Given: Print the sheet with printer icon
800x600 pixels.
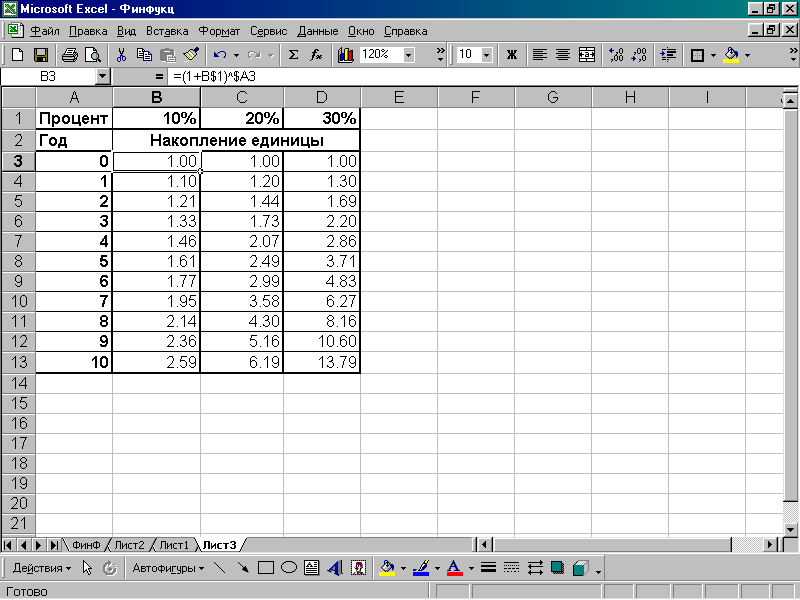Looking at the screenshot, I should click(69, 55).
